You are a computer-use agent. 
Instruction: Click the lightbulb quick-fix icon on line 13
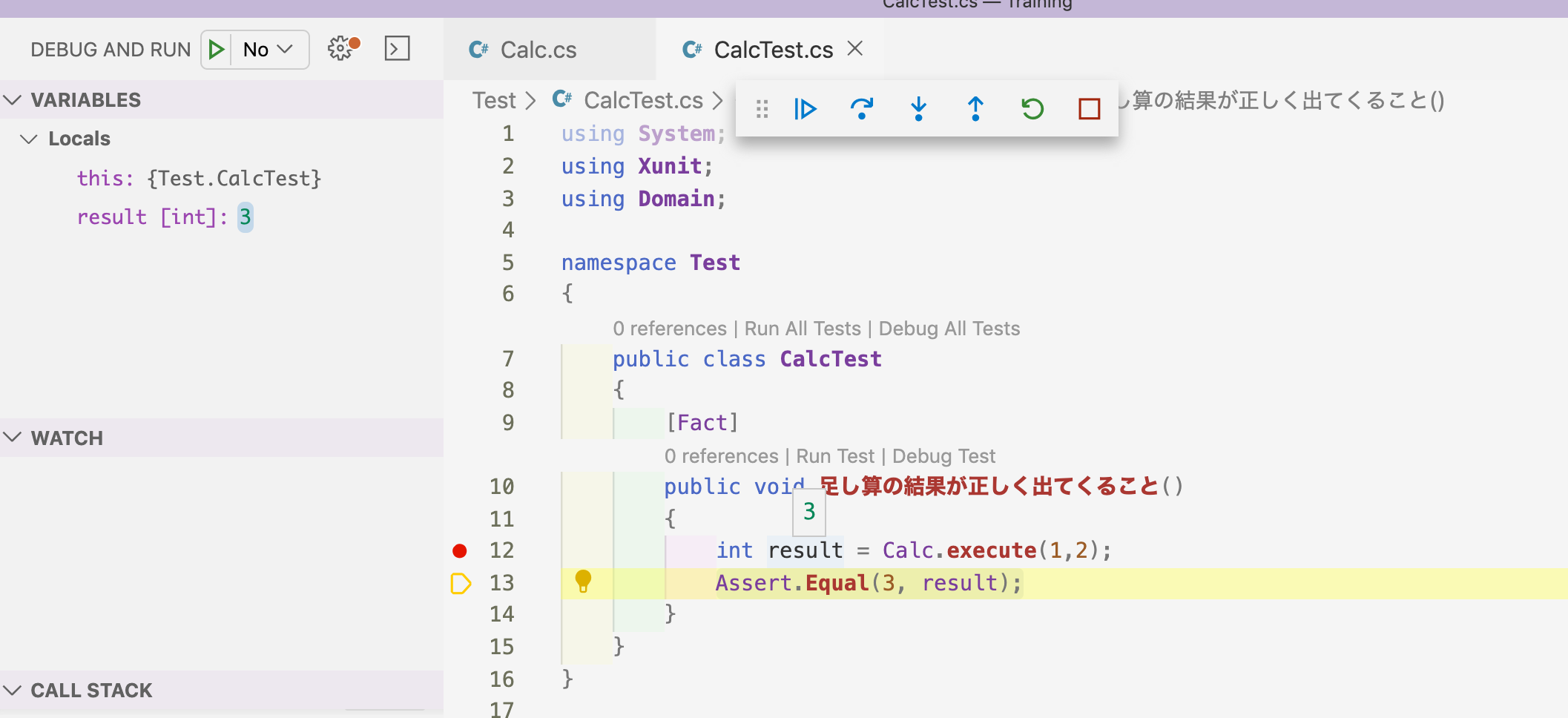[584, 582]
